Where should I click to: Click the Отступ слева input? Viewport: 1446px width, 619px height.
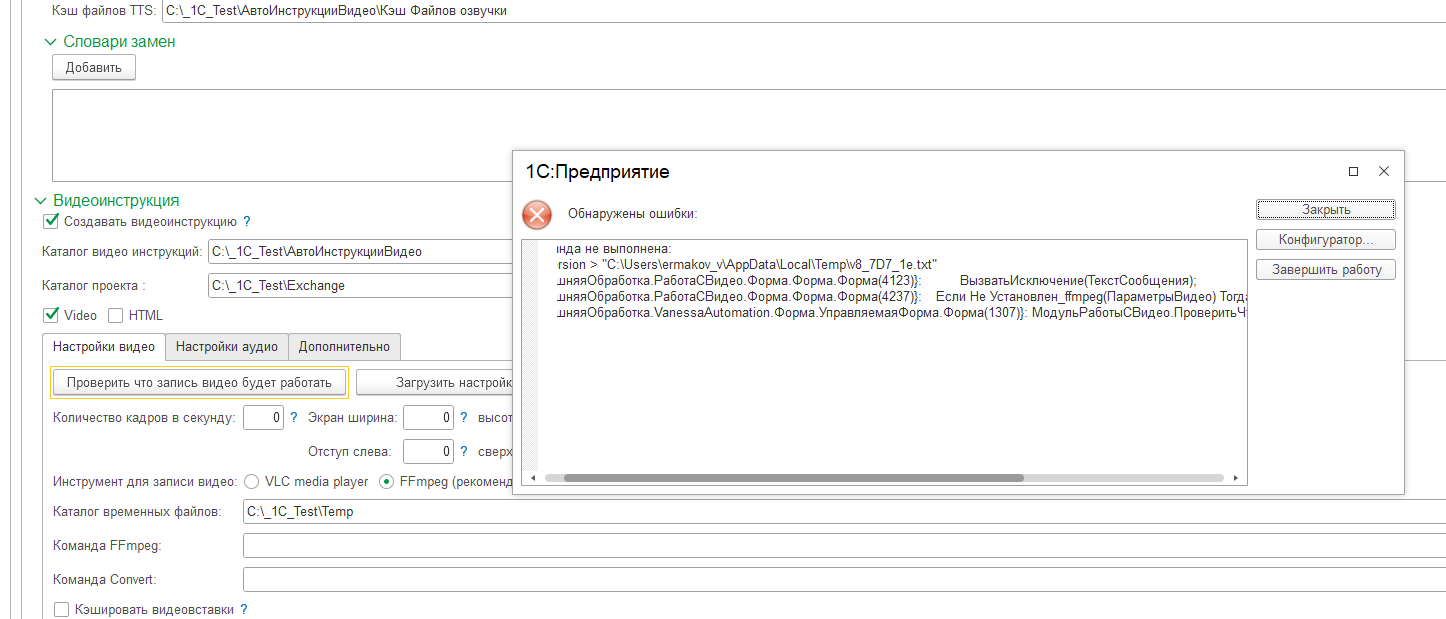click(428, 451)
